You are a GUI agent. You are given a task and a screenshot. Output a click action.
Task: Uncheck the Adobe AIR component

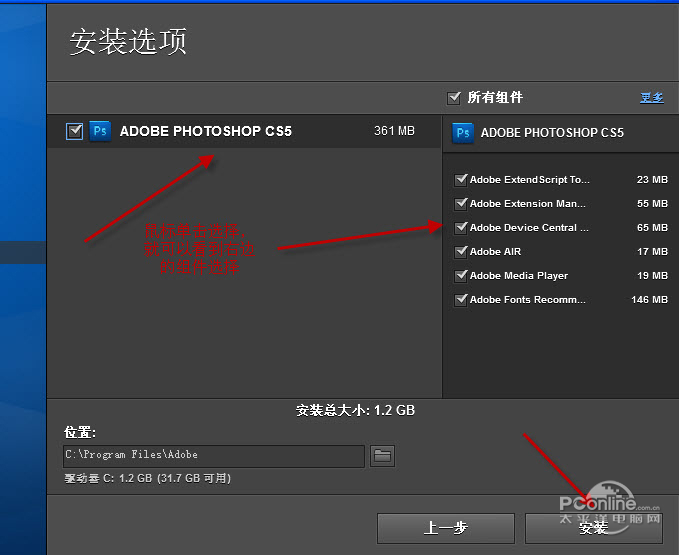461,251
